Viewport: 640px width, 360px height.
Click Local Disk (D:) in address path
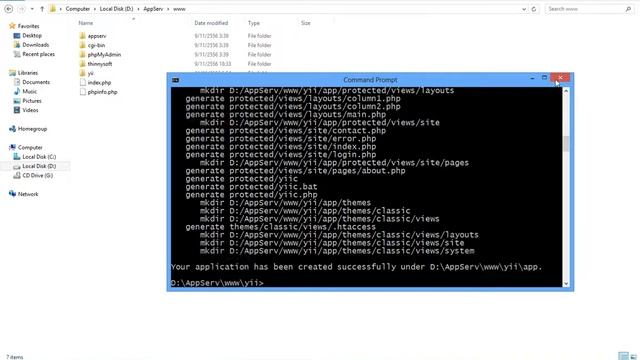(116, 9)
